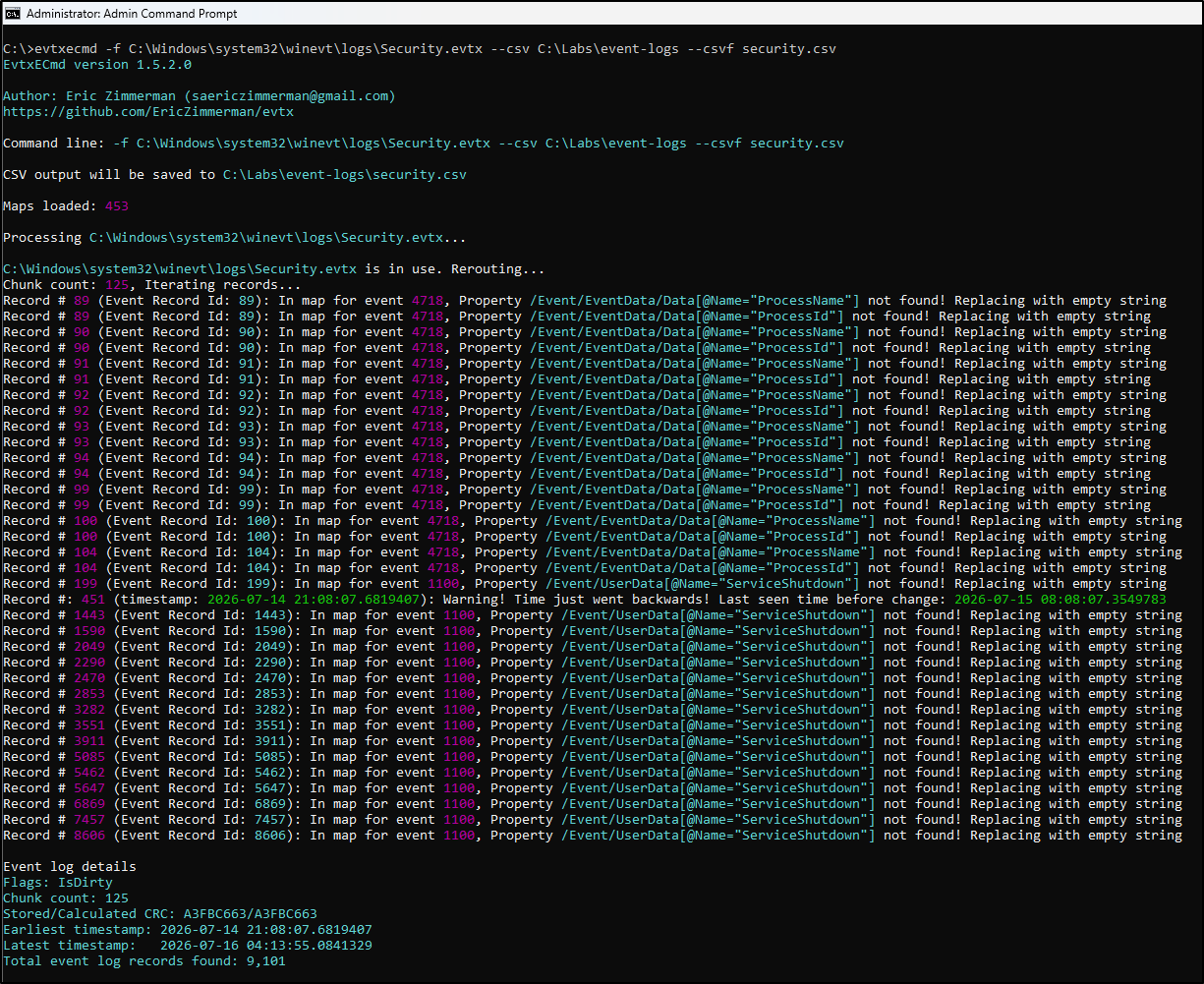Click the email saericzimmerman@gmail.com
Image resolution: width=1204 pixels, height=984 pixels.
tap(289, 96)
